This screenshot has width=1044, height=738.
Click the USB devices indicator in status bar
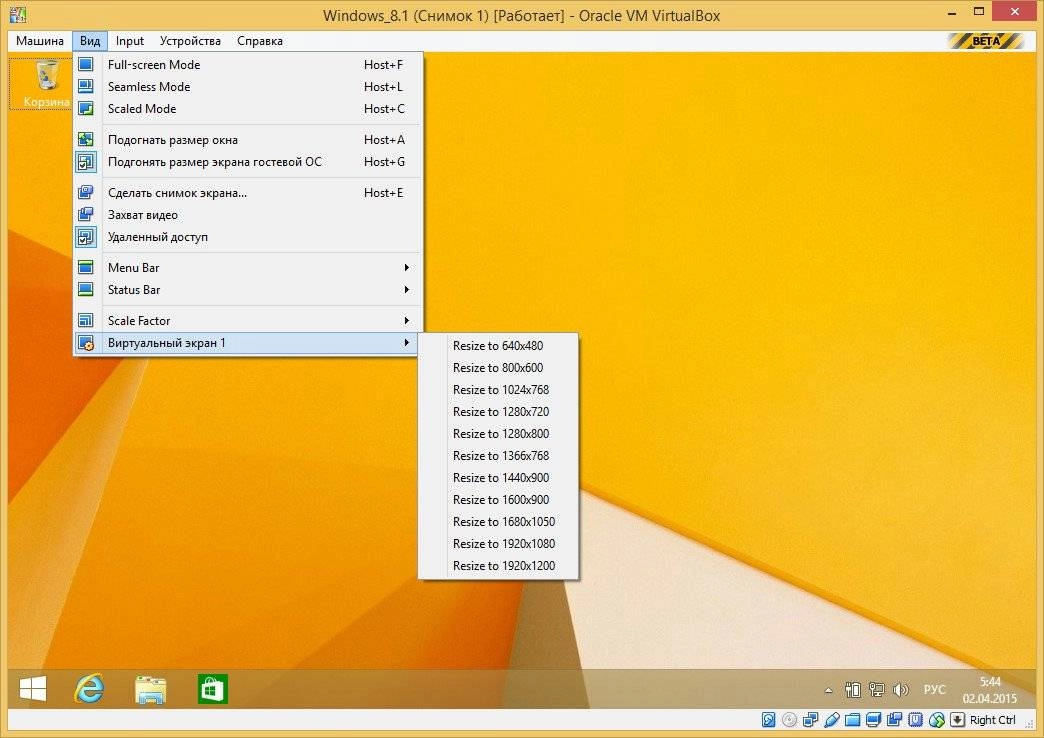coord(832,719)
